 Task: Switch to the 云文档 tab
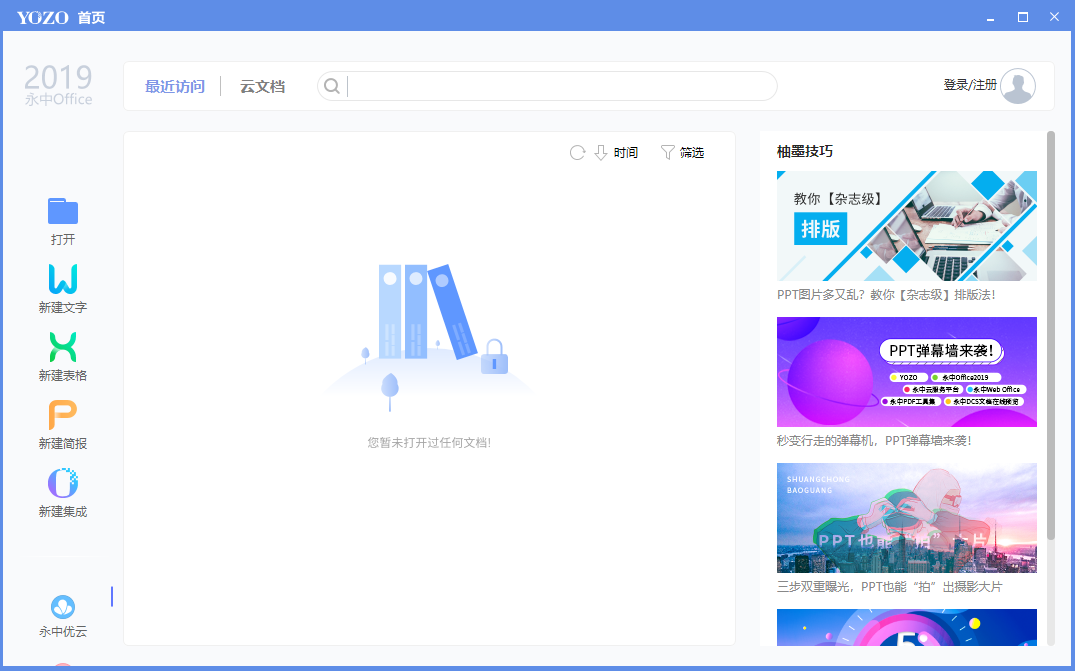click(262, 87)
